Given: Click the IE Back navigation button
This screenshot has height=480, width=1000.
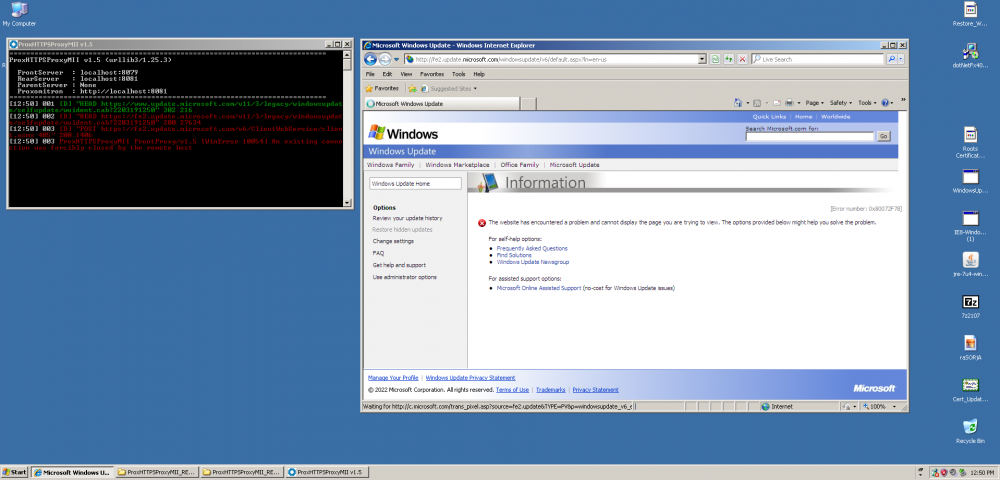Looking at the screenshot, I should point(371,59).
